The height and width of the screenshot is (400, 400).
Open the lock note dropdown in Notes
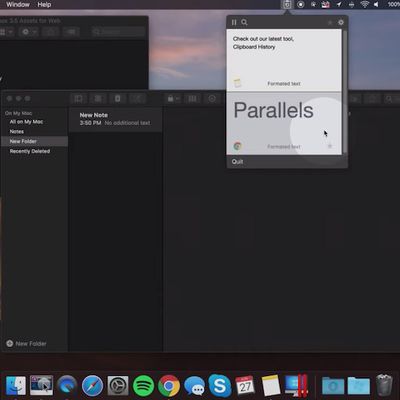[173, 99]
